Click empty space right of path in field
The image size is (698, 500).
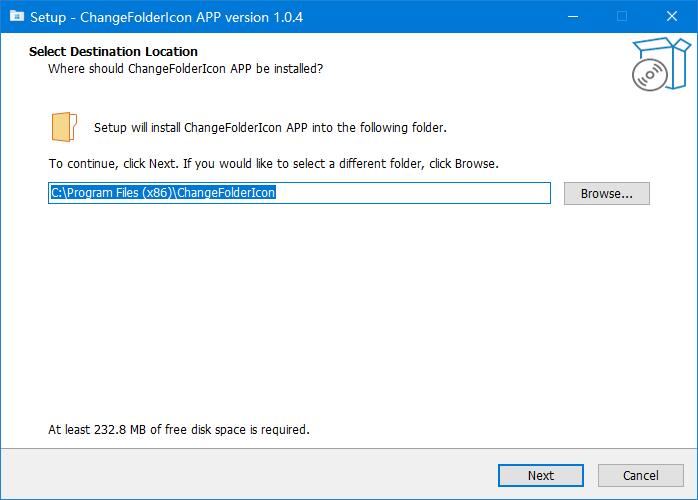(420, 193)
